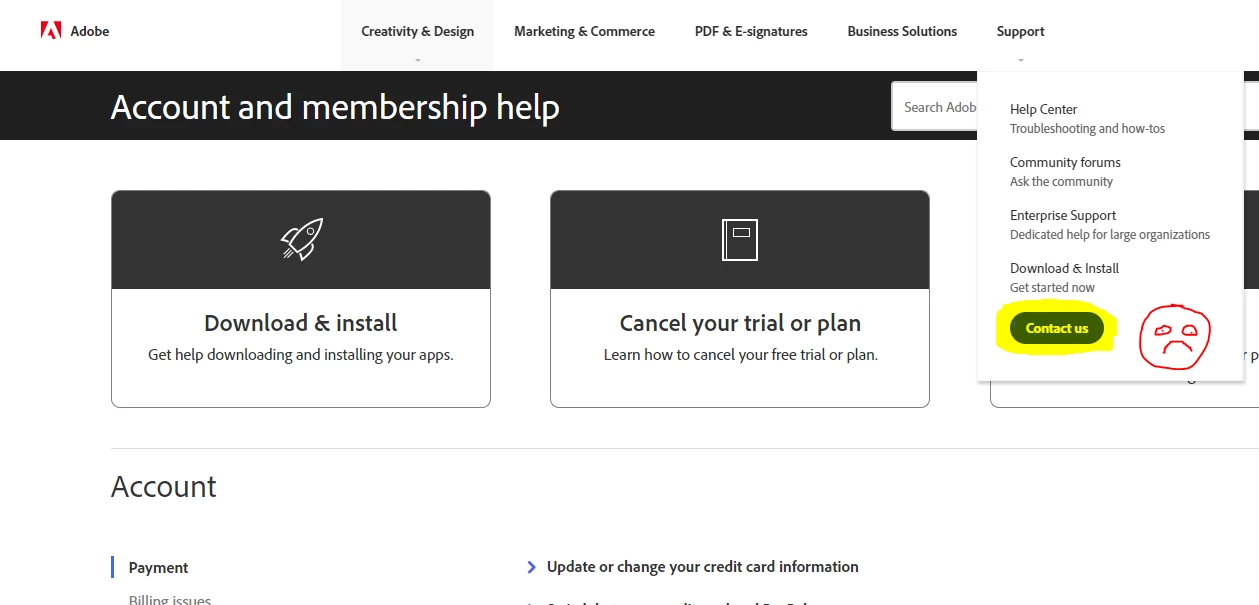The width and height of the screenshot is (1259, 605).
Task: Open Enterprise Support link
Action: (x=1063, y=215)
